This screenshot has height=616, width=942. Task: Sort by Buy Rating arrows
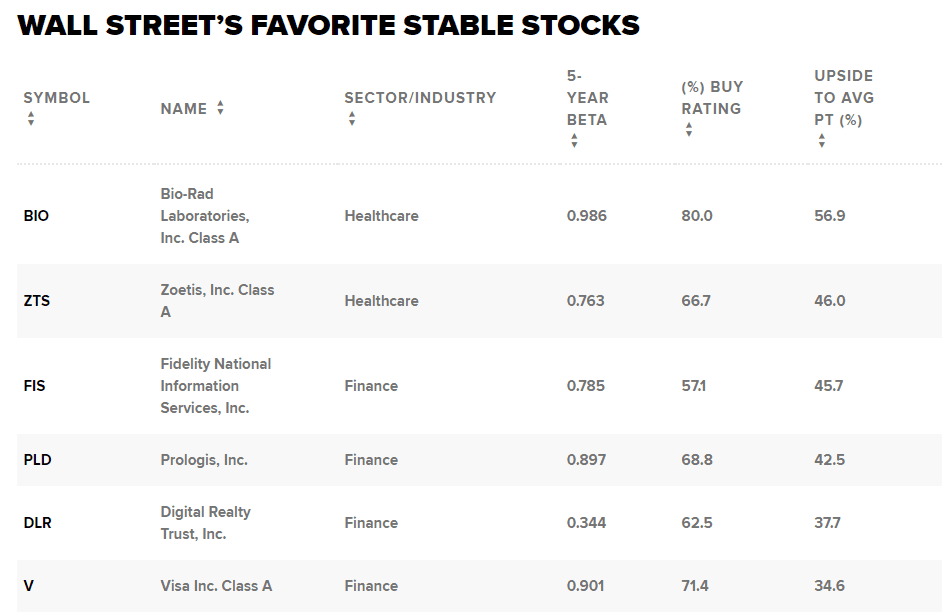click(x=689, y=130)
